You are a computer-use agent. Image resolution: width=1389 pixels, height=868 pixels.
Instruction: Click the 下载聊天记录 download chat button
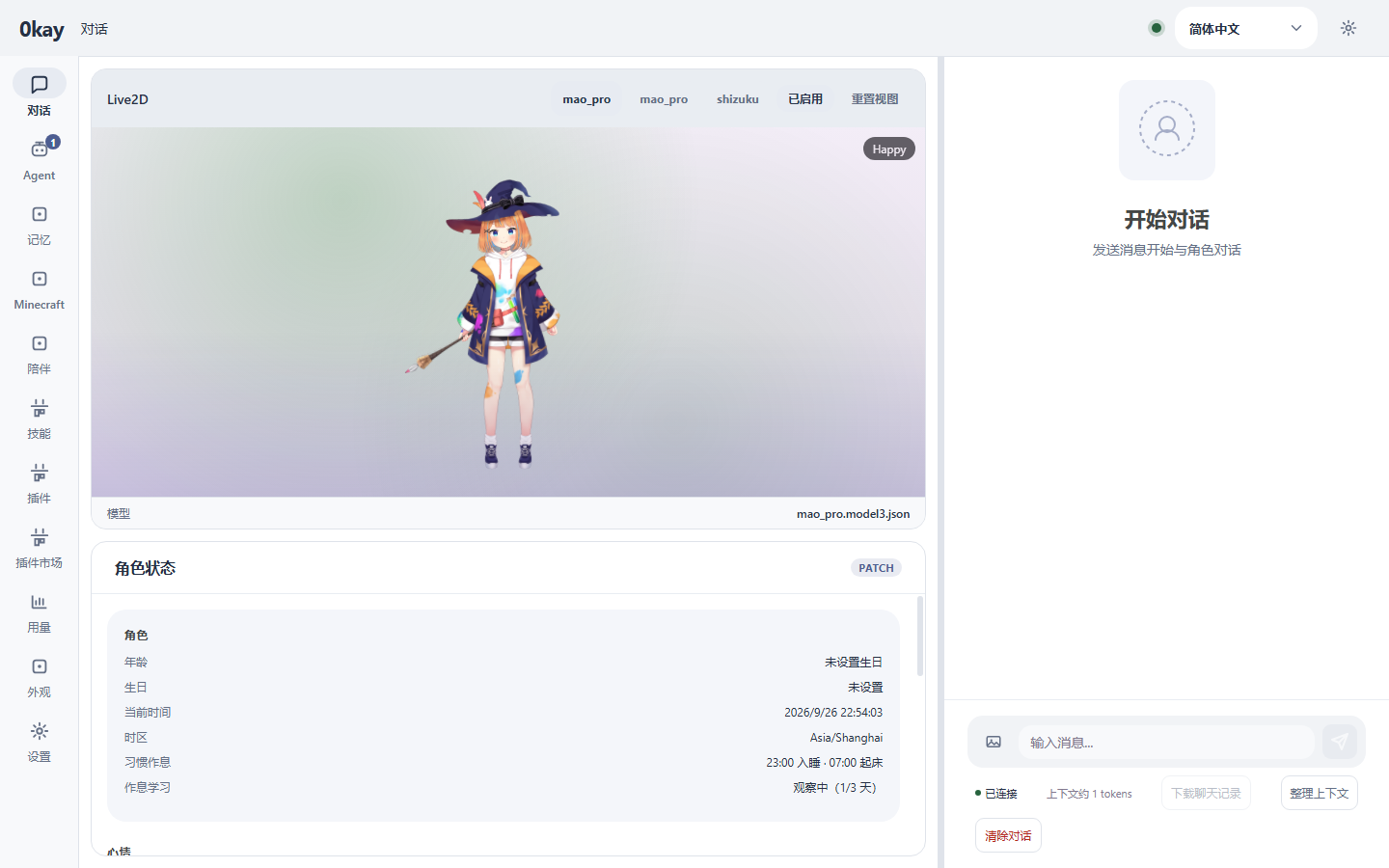pyautogui.click(x=1206, y=793)
